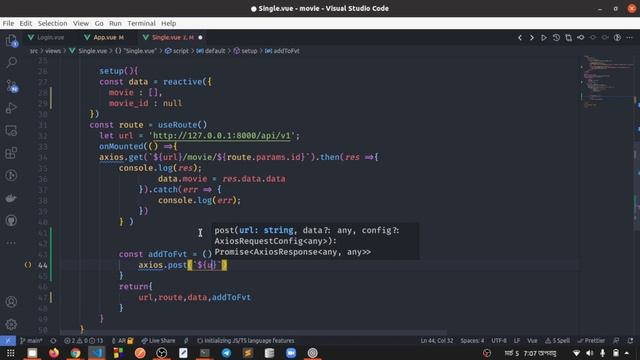This screenshot has width=640, height=360.
Task: Open the feedback icon in status bar
Action: point(616,340)
